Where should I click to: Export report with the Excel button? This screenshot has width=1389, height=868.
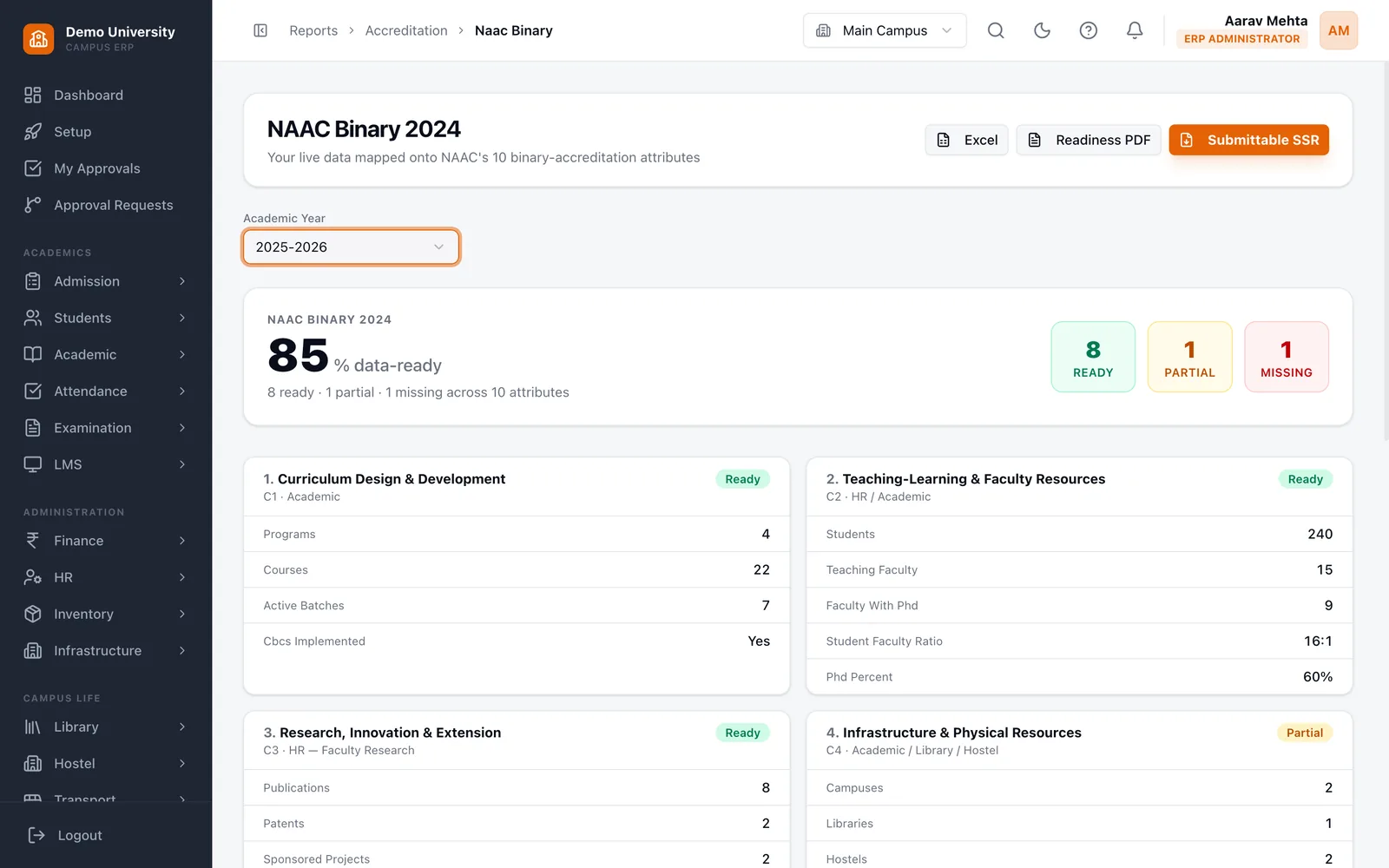click(967, 140)
